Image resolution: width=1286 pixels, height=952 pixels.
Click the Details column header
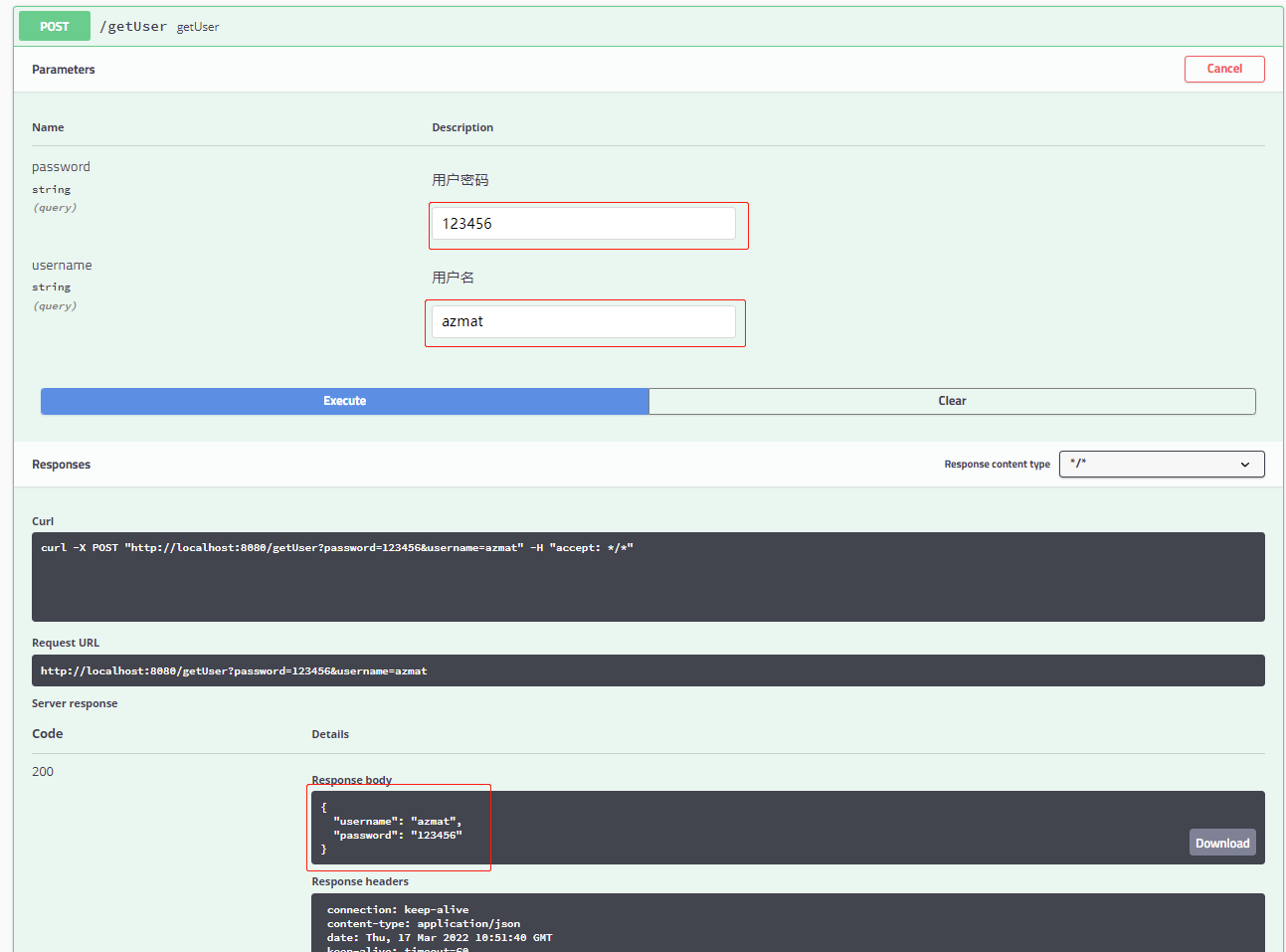pos(330,734)
